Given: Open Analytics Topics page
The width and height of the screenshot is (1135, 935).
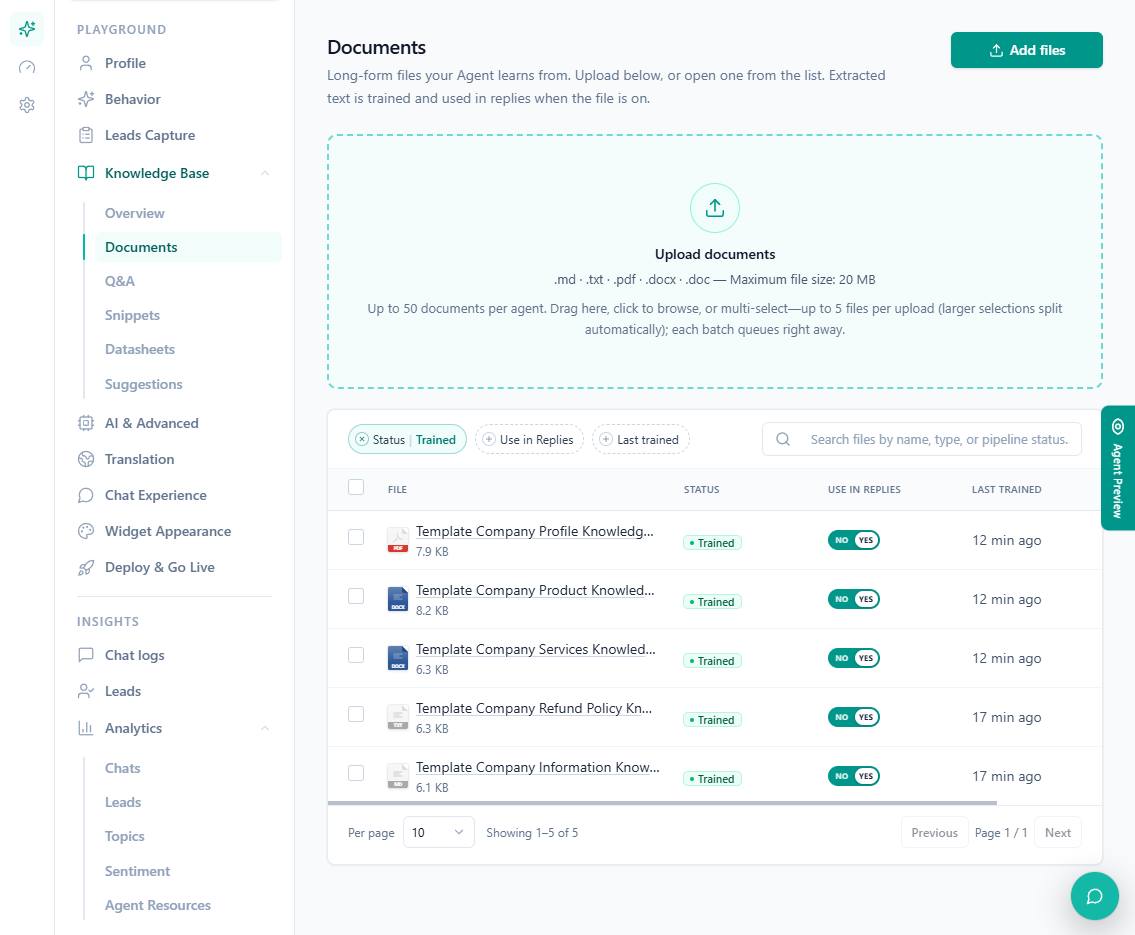Looking at the screenshot, I should coord(125,837).
